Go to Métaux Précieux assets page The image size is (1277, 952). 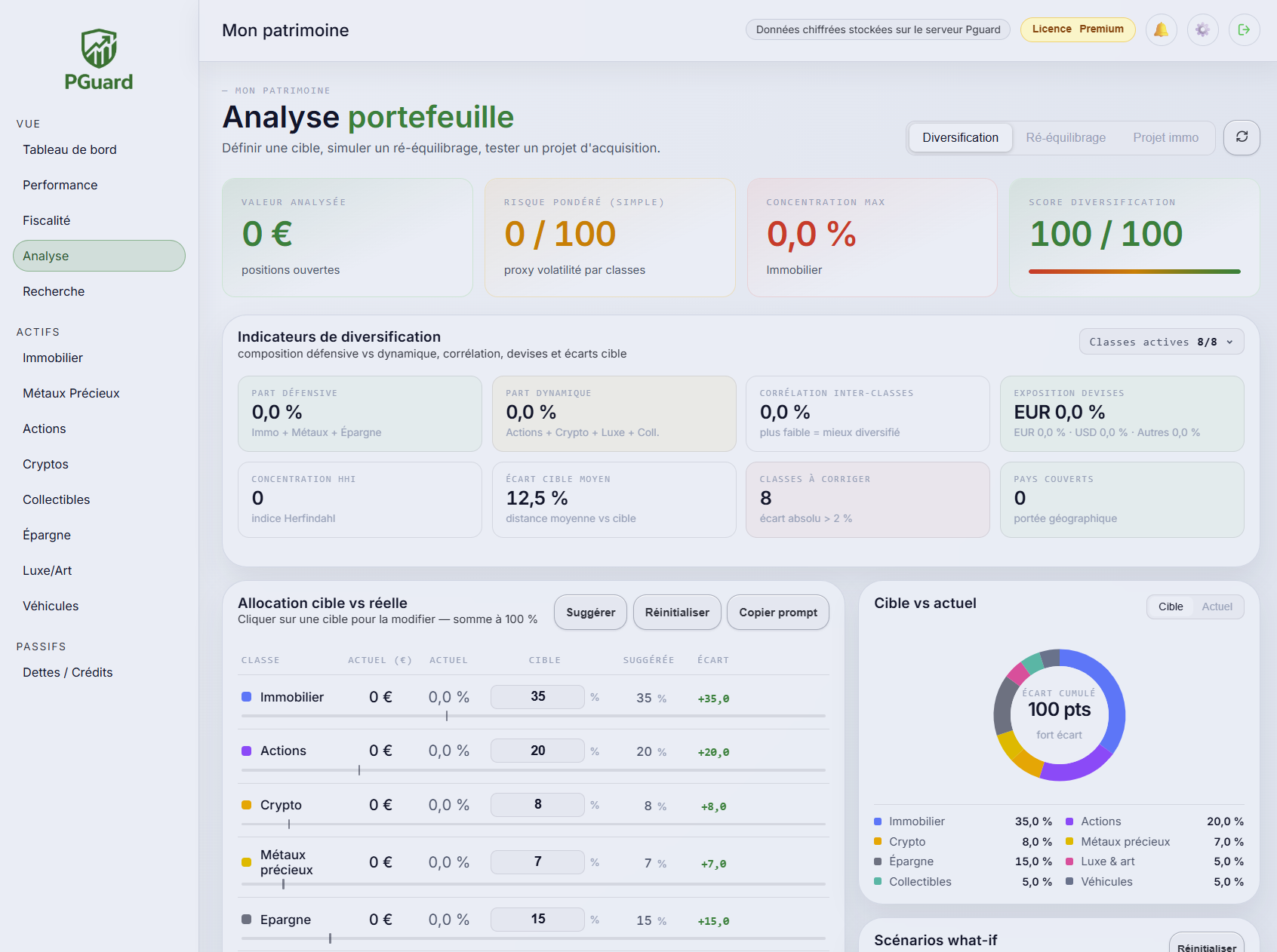click(x=99, y=393)
